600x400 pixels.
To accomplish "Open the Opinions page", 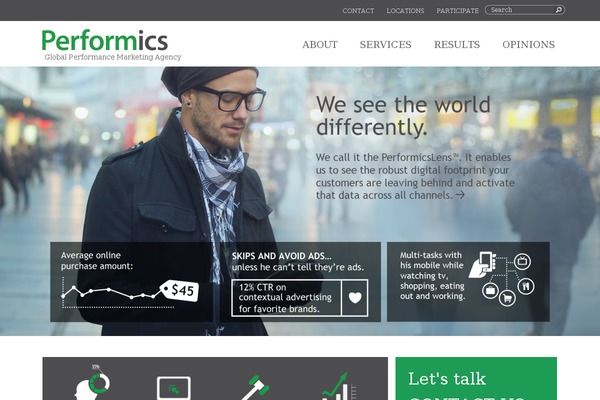I will coord(528,44).
